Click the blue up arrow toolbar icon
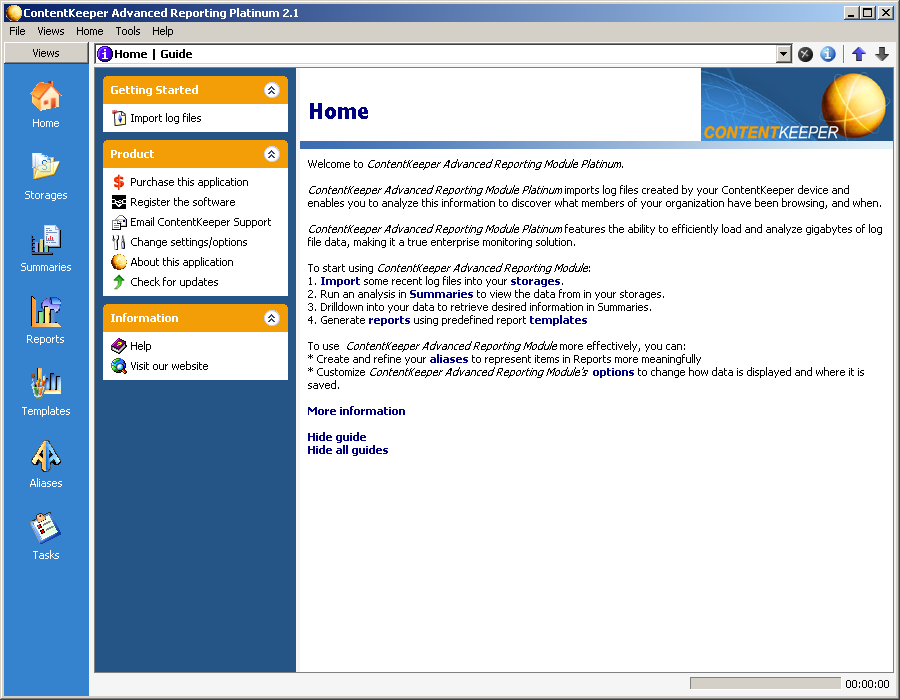This screenshot has height=700, width=900. point(859,54)
